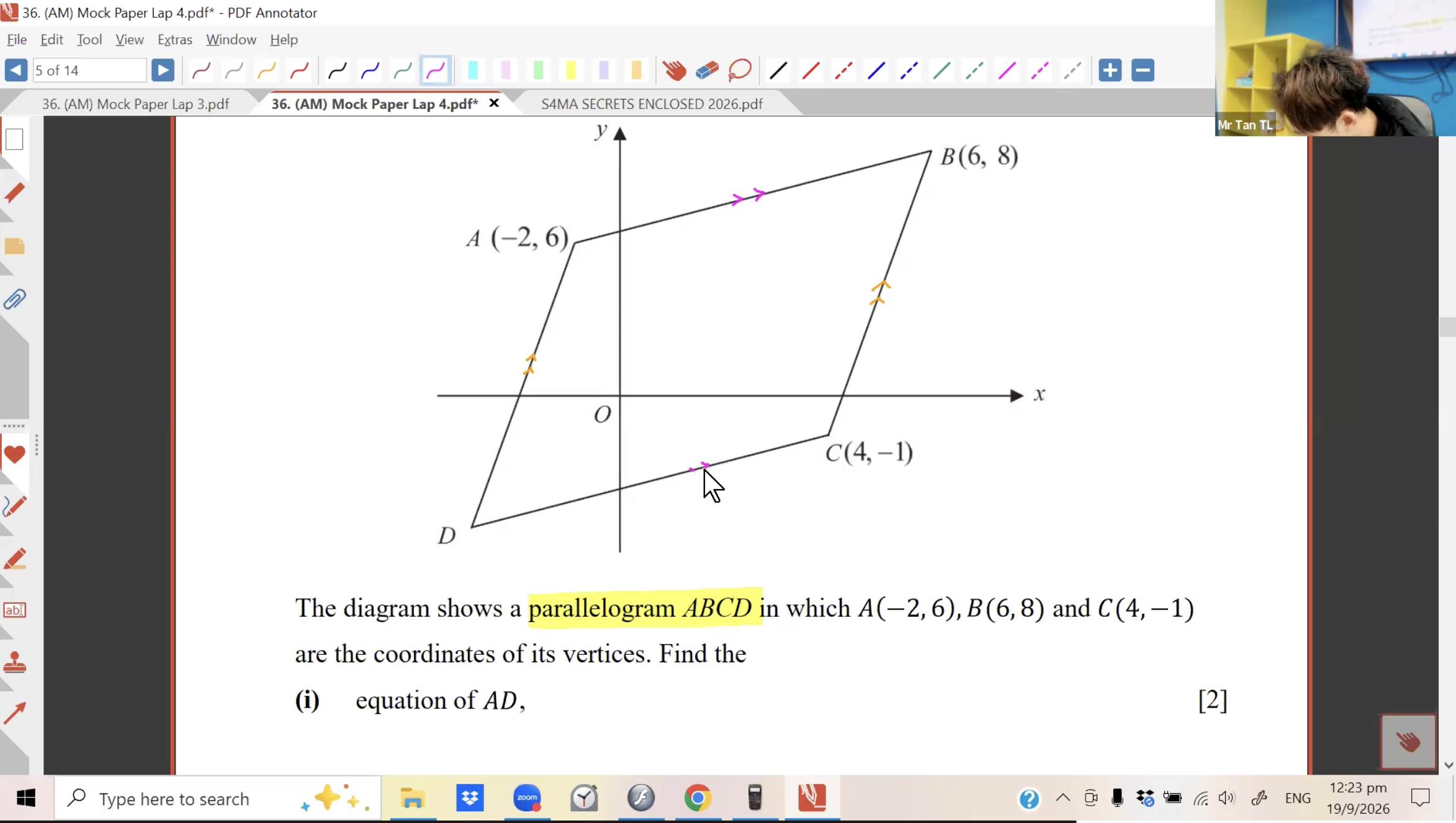Select the blue pen preset
The image size is (1456, 823).
point(370,71)
